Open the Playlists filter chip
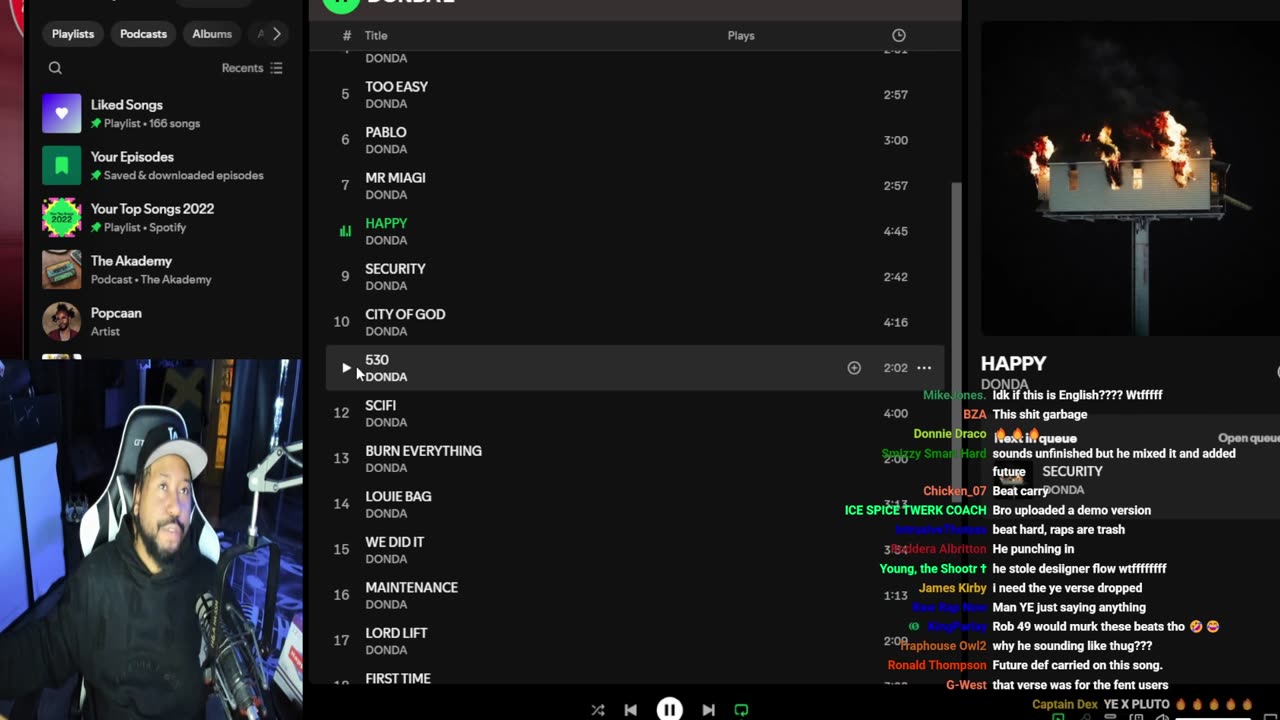This screenshot has width=1280, height=720. coord(73,34)
